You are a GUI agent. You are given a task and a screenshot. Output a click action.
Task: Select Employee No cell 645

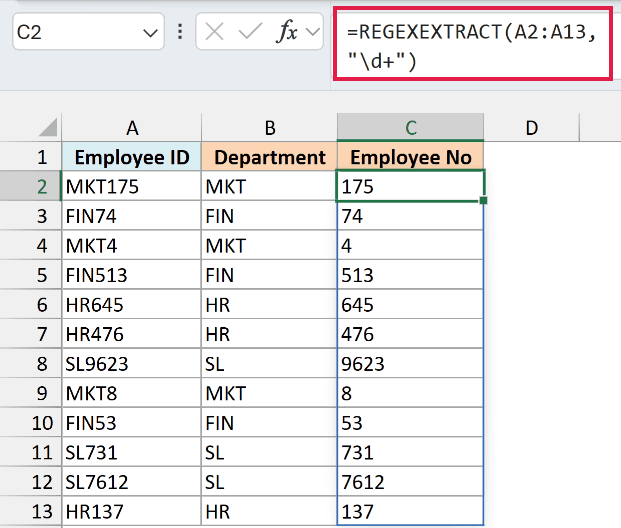click(410, 305)
